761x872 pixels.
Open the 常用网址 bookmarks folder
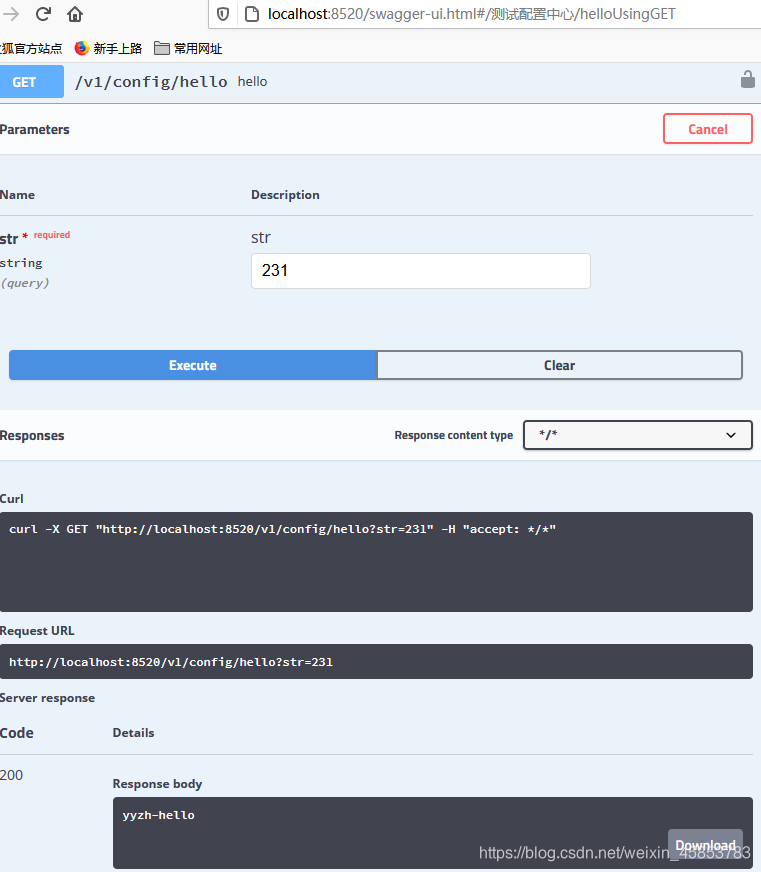188,49
